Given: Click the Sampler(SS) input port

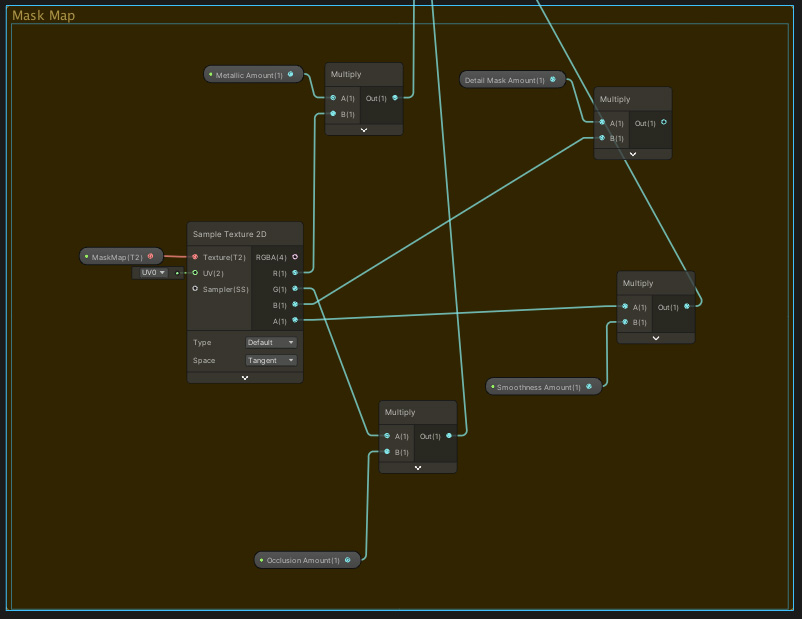Looking at the screenshot, I should coord(195,289).
